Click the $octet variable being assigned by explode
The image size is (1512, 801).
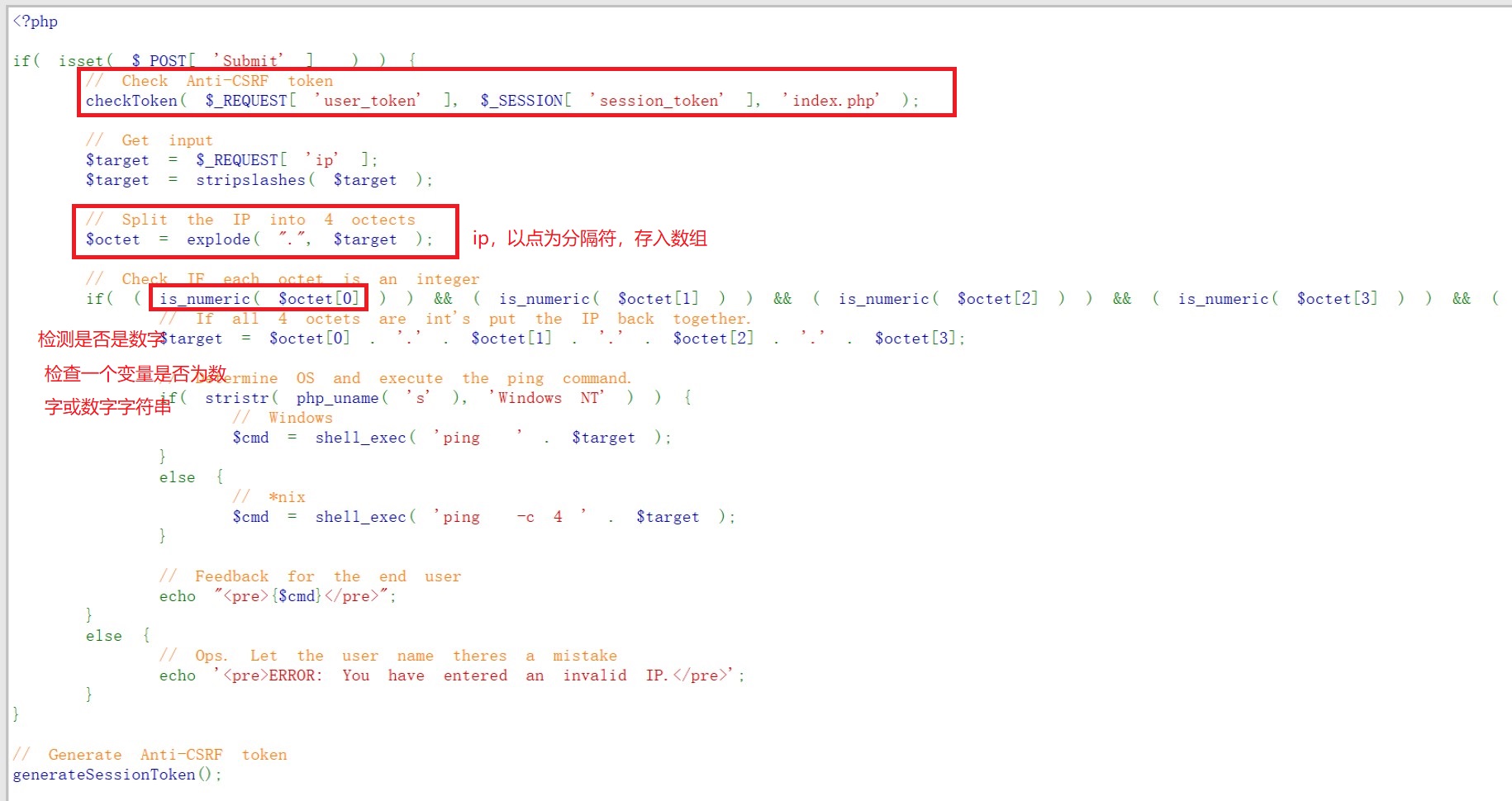[113, 239]
